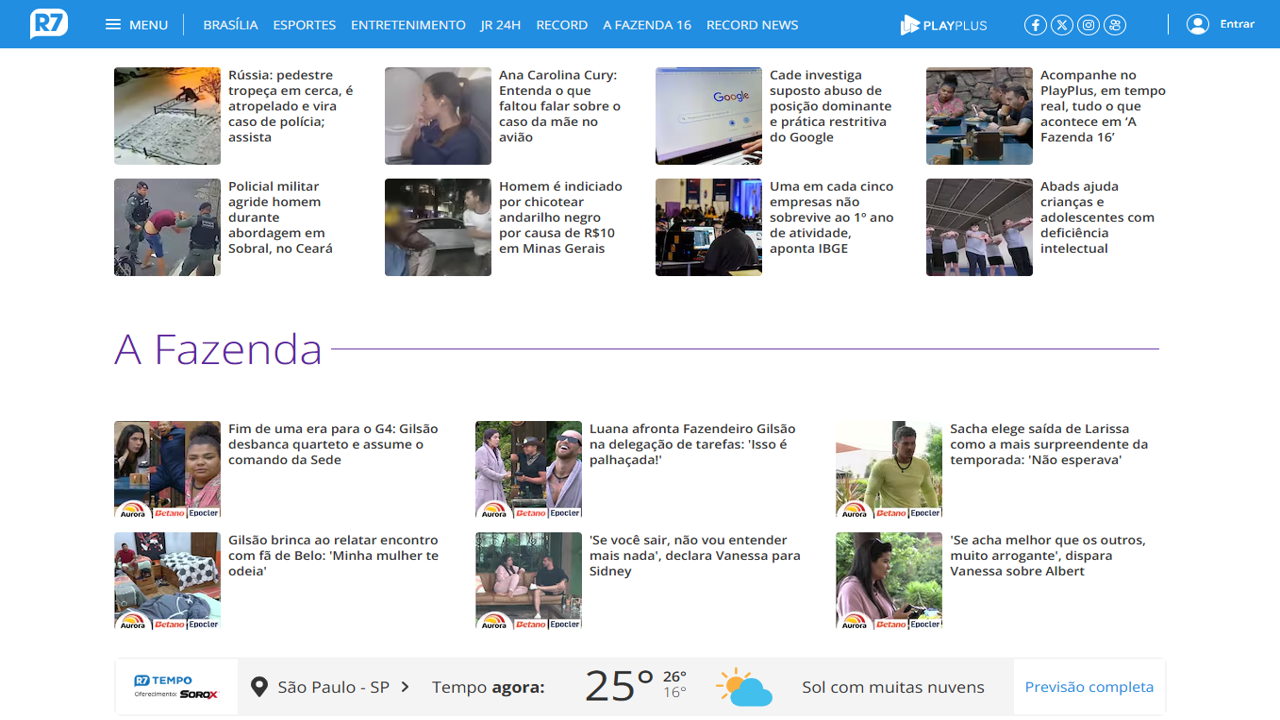Click the Sacha elege saída de Larissa thumbnail

tap(888, 469)
